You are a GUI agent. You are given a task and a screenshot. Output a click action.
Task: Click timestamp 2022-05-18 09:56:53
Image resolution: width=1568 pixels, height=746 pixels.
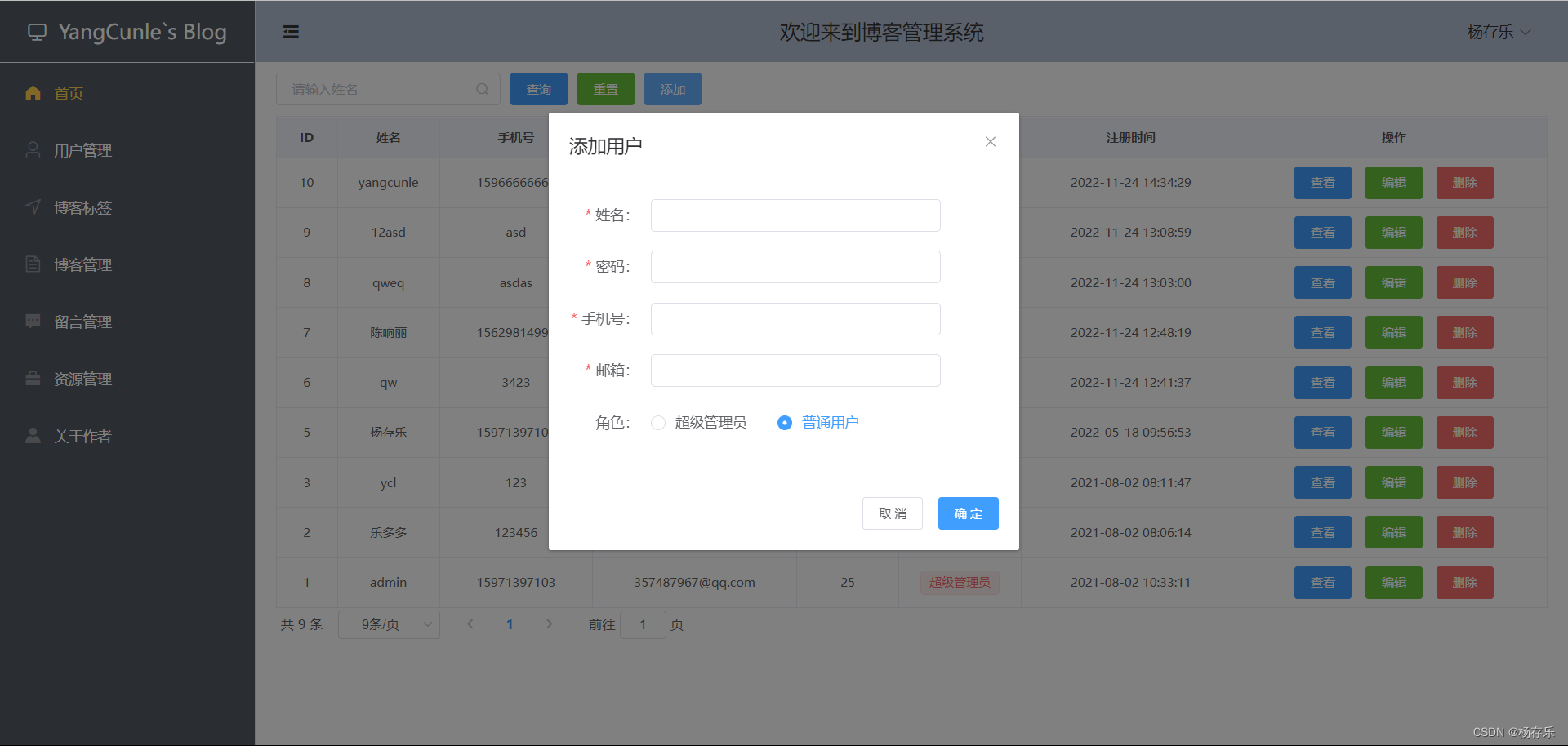[1130, 433]
